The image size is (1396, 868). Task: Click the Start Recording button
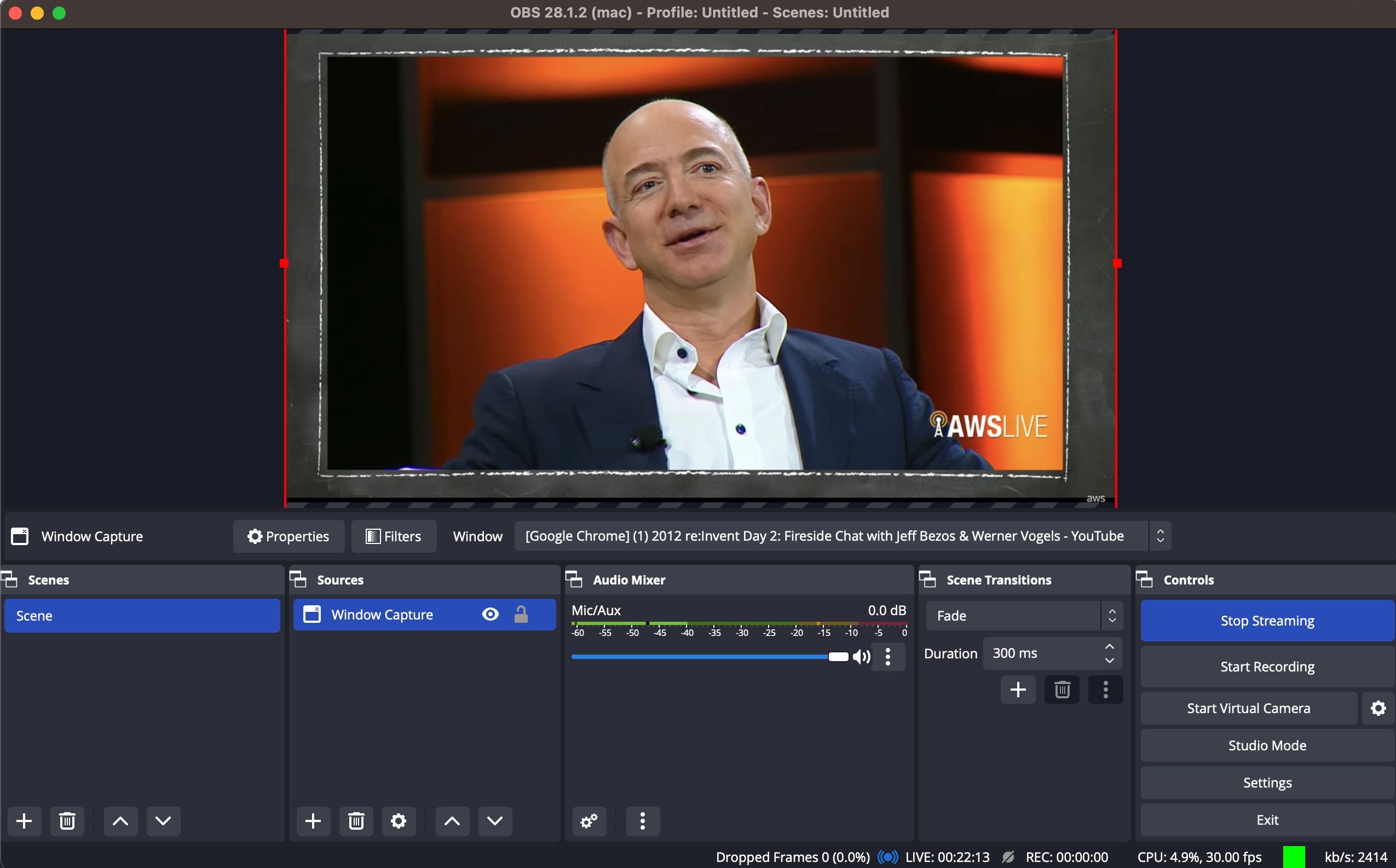pos(1267,667)
